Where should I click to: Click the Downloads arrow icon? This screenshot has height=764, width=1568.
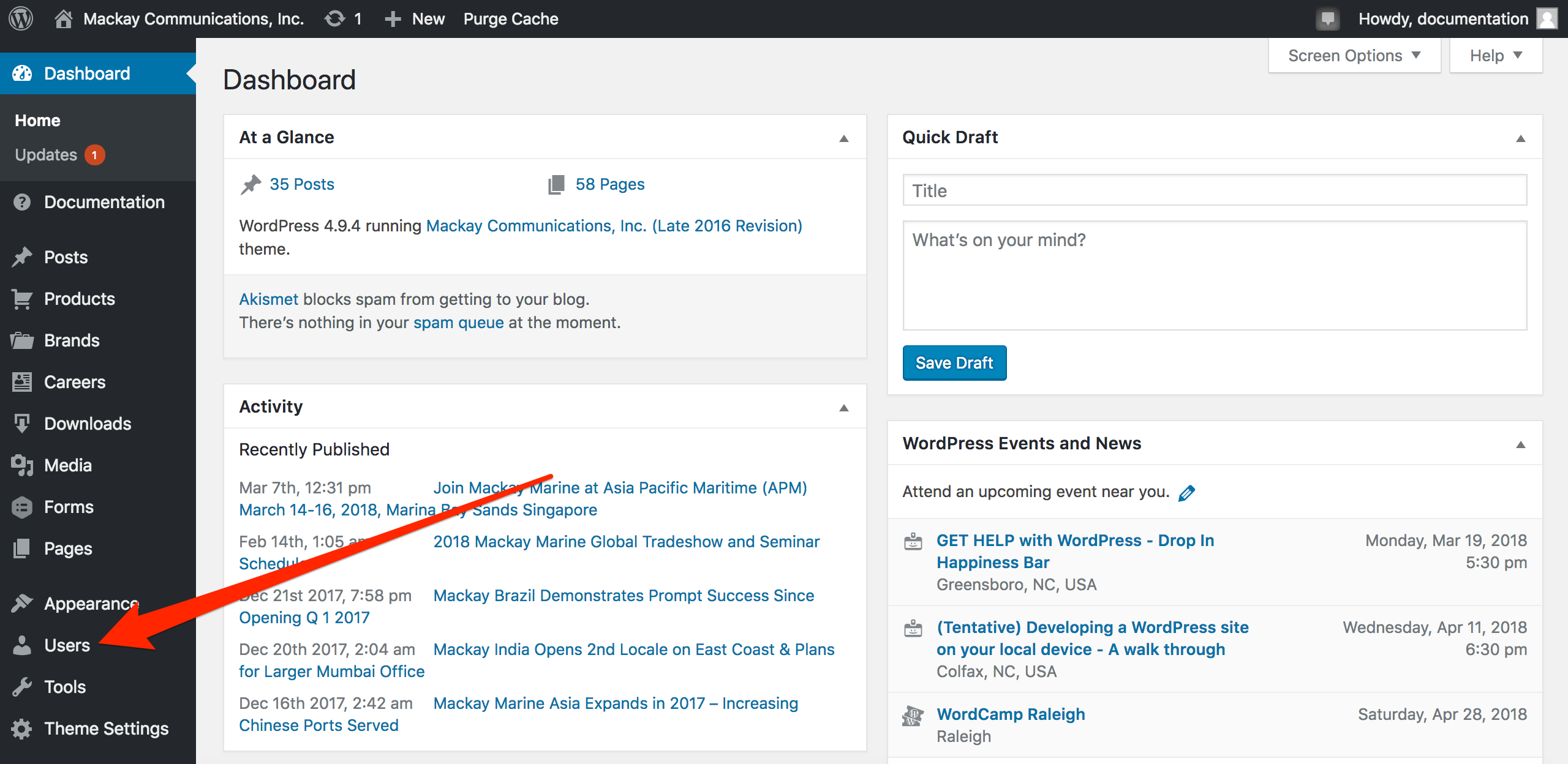pyautogui.click(x=22, y=424)
